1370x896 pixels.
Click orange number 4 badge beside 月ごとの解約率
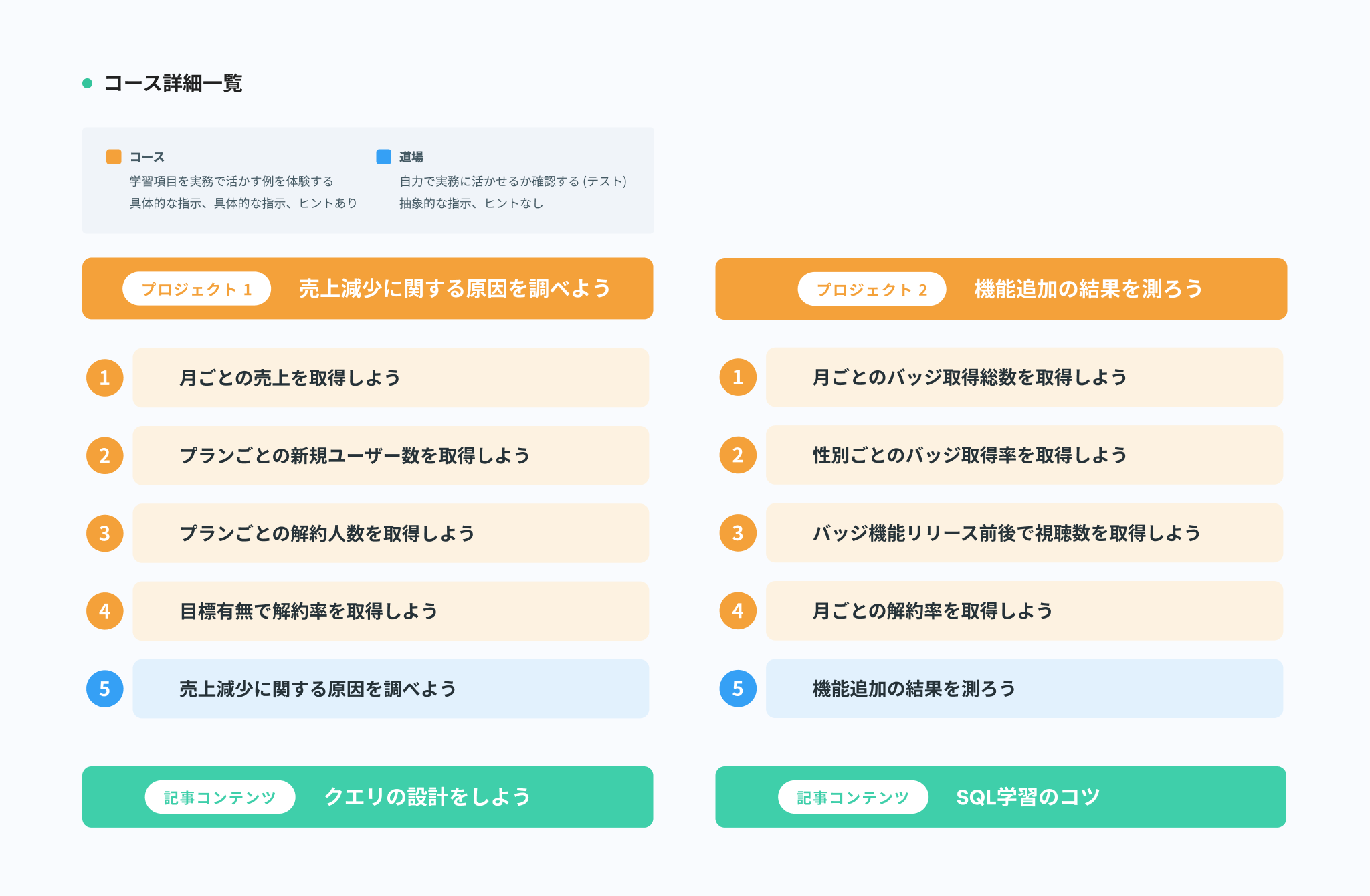(738, 610)
